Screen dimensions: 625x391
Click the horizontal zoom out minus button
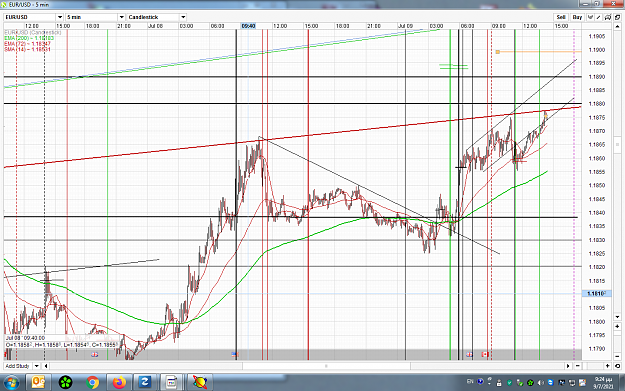(x=578, y=366)
